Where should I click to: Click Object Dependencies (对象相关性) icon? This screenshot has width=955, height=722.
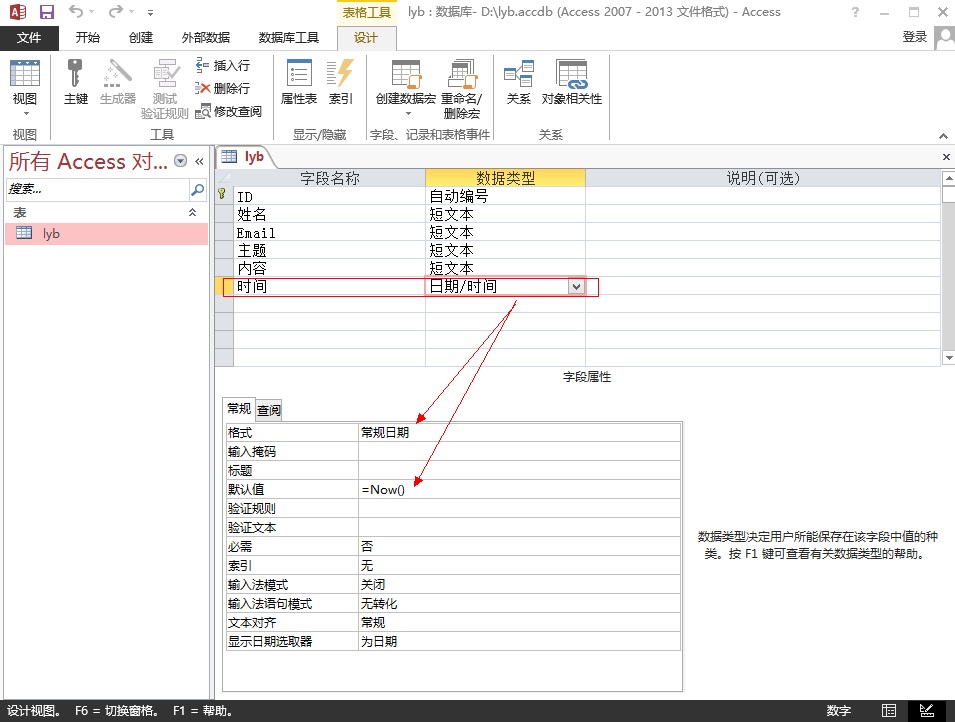[x=572, y=81]
